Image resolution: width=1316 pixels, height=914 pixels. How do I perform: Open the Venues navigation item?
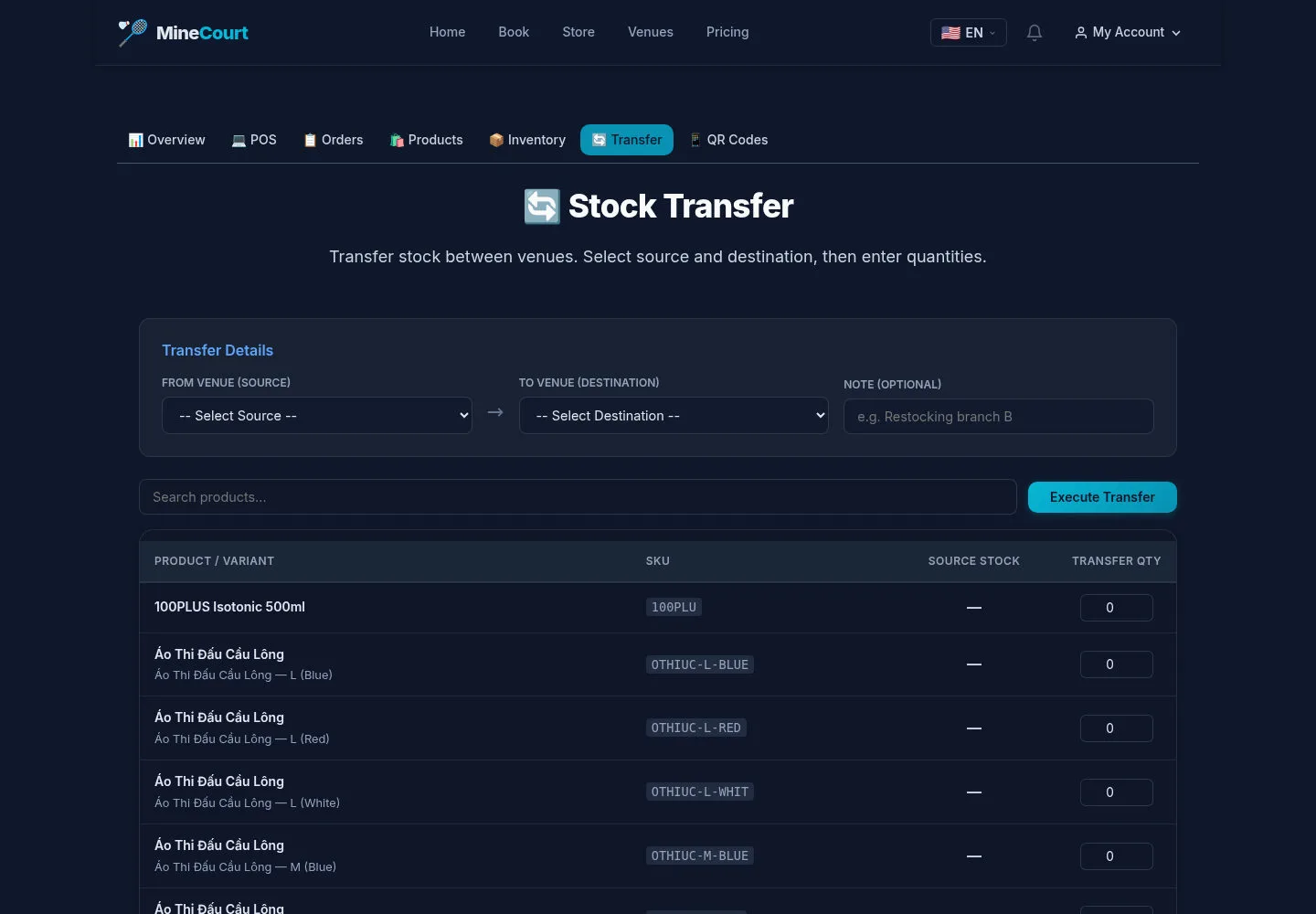(x=651, y=32)
